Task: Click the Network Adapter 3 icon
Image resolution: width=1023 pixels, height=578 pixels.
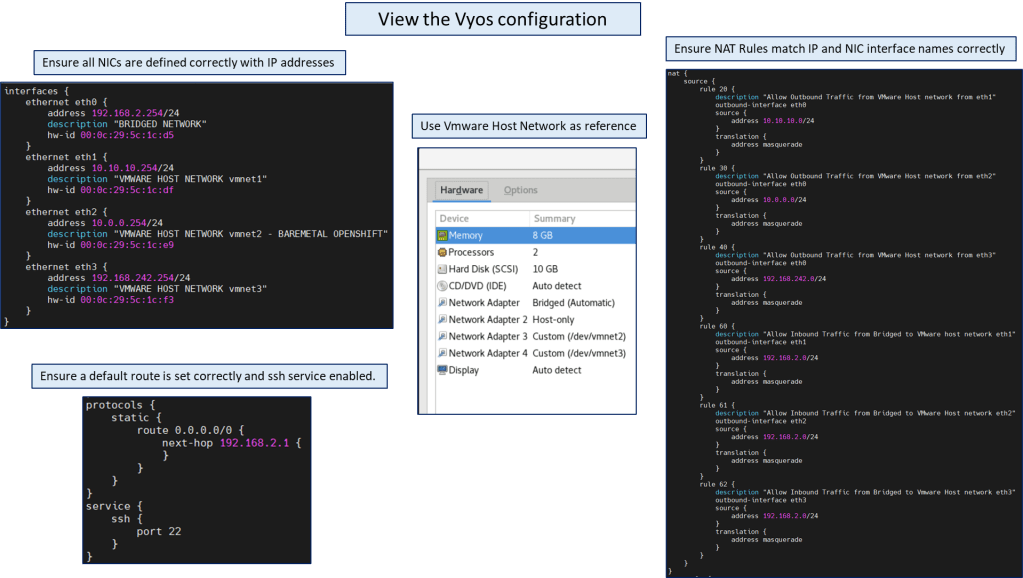Action: (x=442, y=336)
